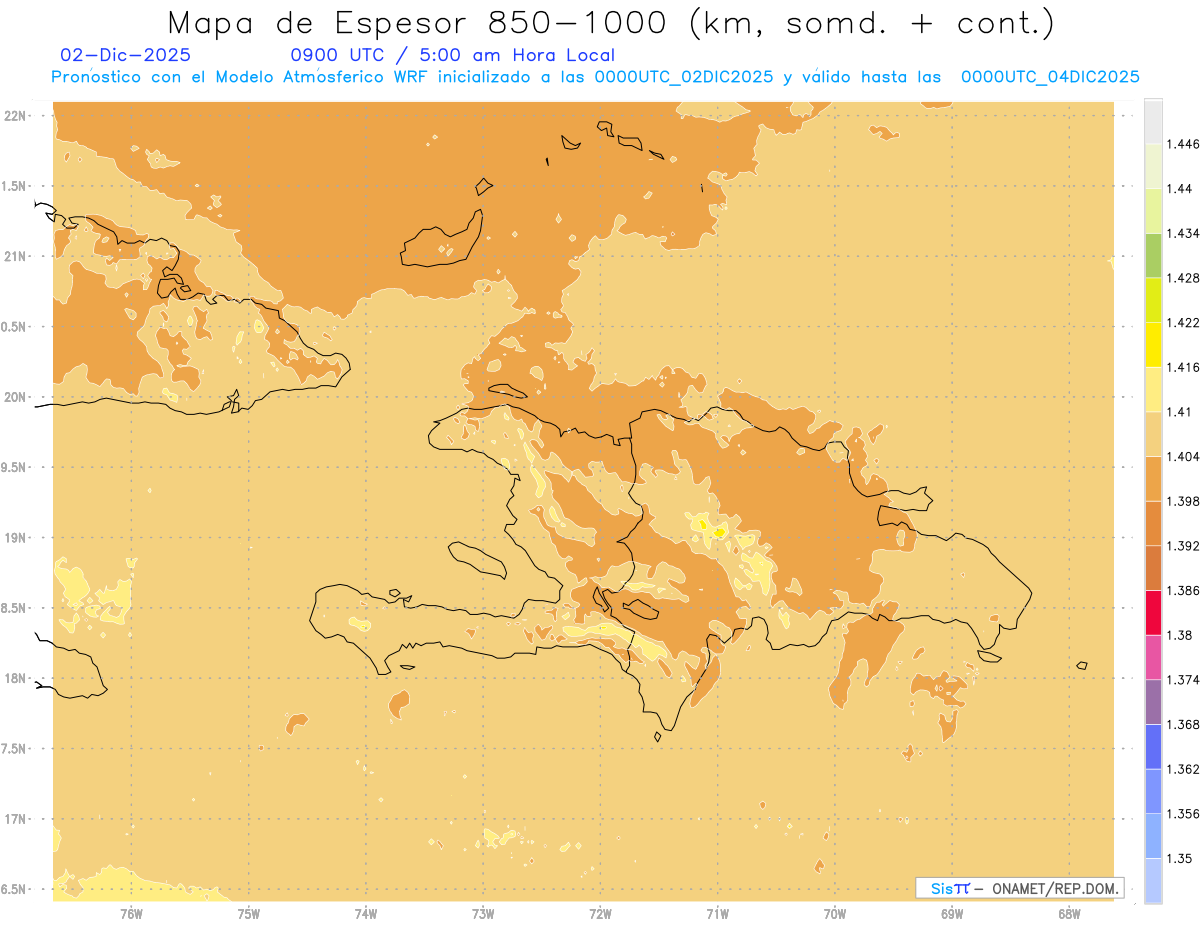Click the blue legend swatch above 1.362

tap(1153, 746)
